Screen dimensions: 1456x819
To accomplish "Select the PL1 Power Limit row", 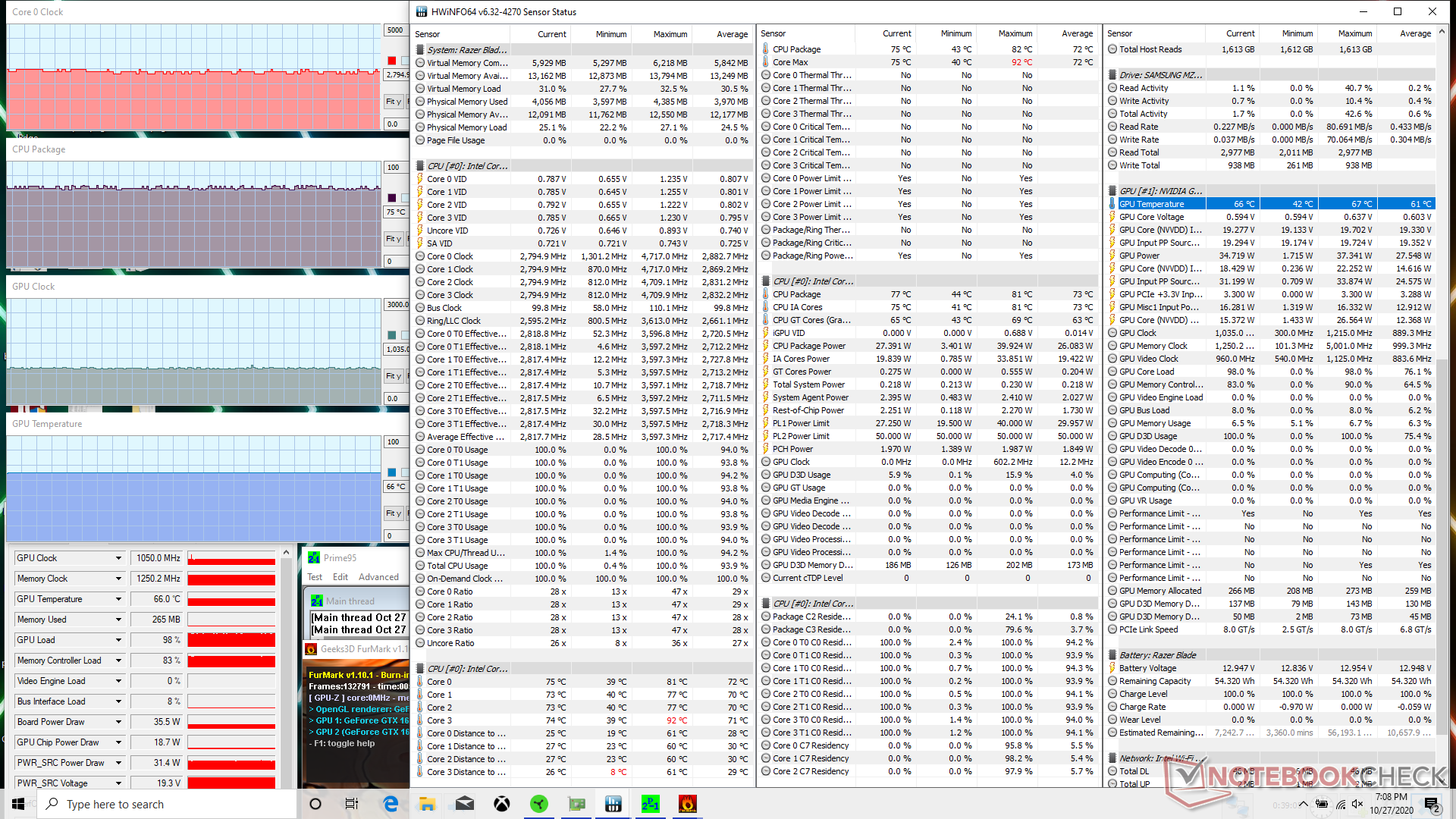I will point(928,423).
